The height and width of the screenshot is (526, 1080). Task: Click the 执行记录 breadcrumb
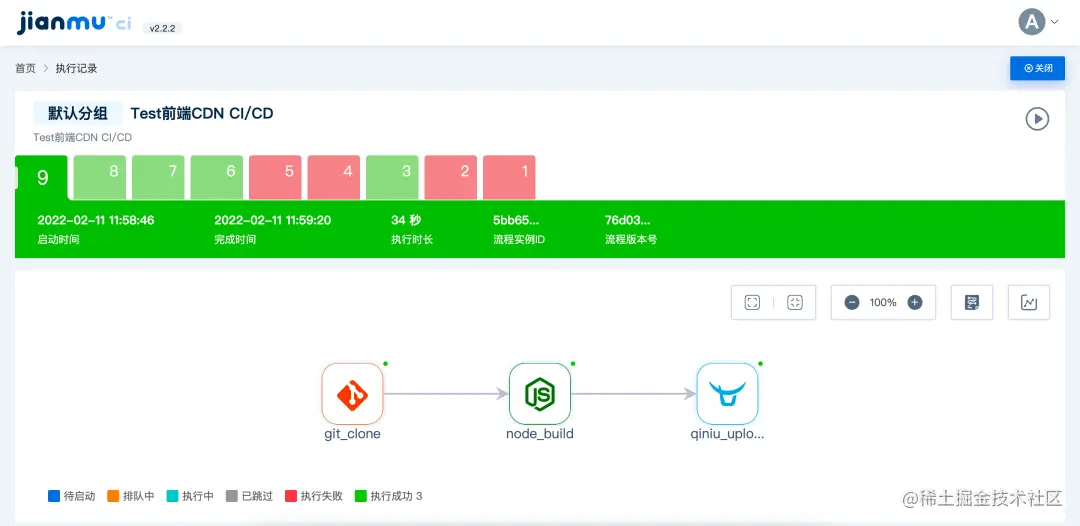point(76,68)
